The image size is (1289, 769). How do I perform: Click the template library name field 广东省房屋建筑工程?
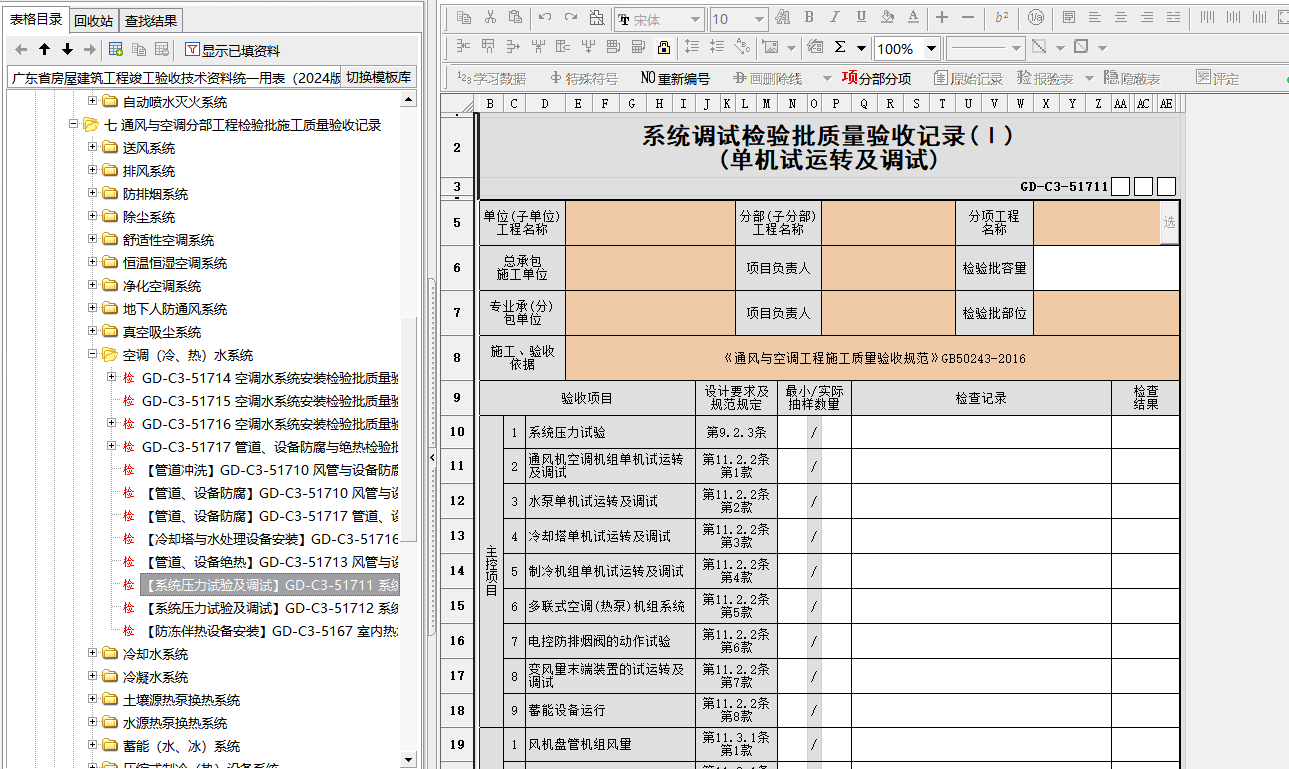point(174,78)
